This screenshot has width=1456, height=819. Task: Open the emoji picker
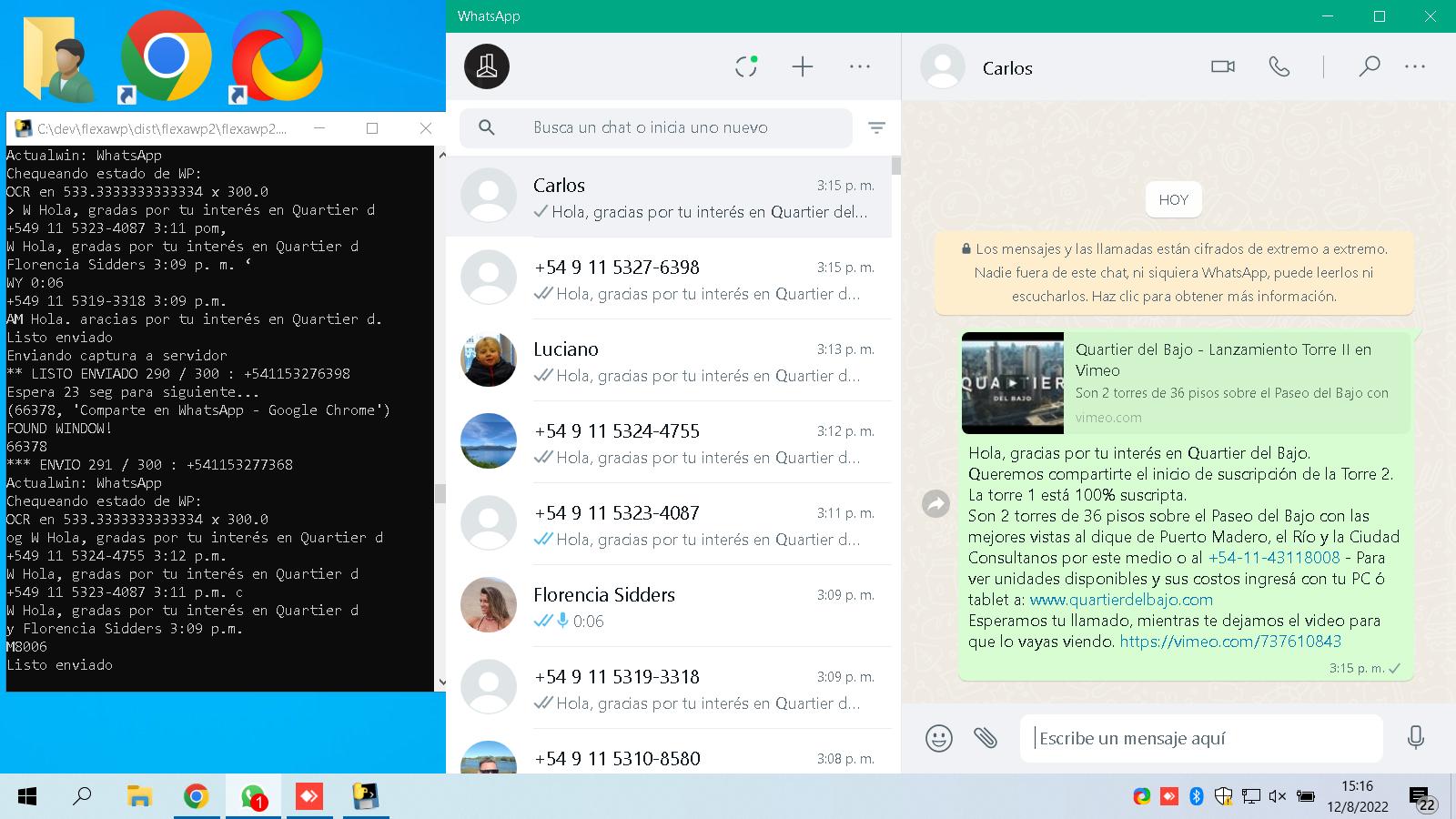[x=938, y=738]
